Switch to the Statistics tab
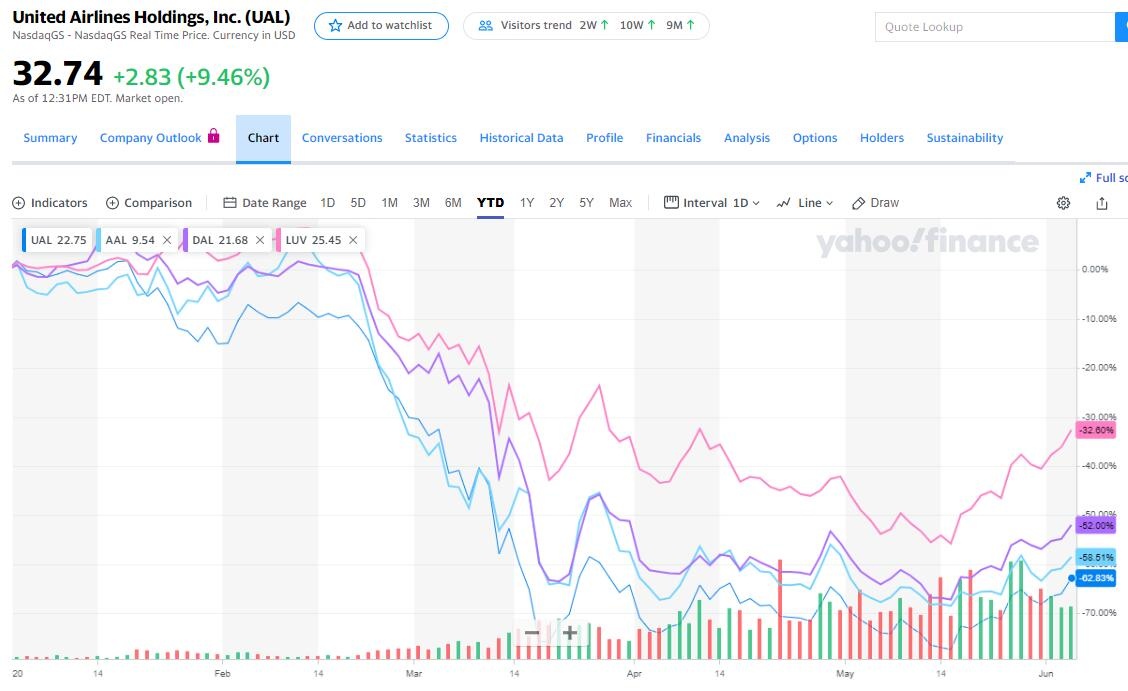The width and height of the screenshot is (1128, 691). (x=431, y=138)
